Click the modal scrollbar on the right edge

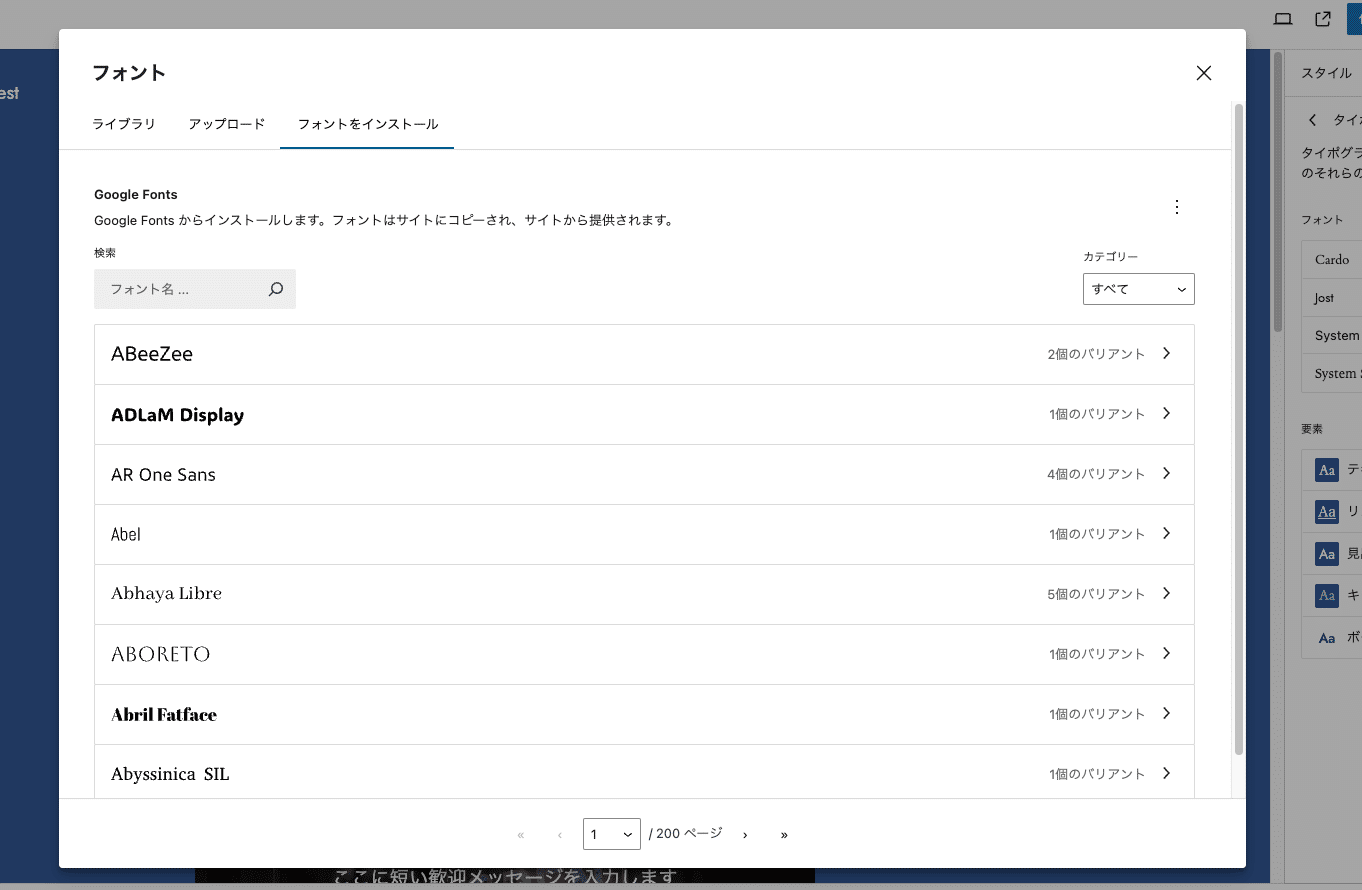(x=1239, y=400)
